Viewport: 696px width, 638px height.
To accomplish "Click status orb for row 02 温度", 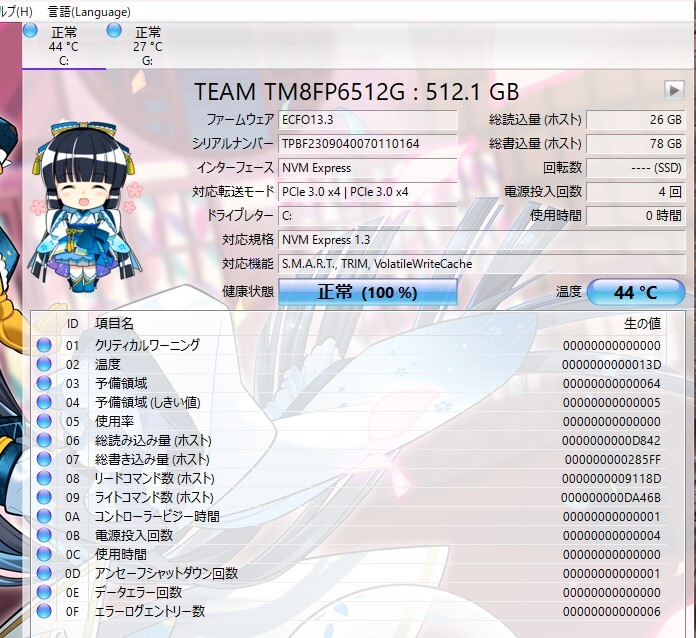I will tap(44, 364).
